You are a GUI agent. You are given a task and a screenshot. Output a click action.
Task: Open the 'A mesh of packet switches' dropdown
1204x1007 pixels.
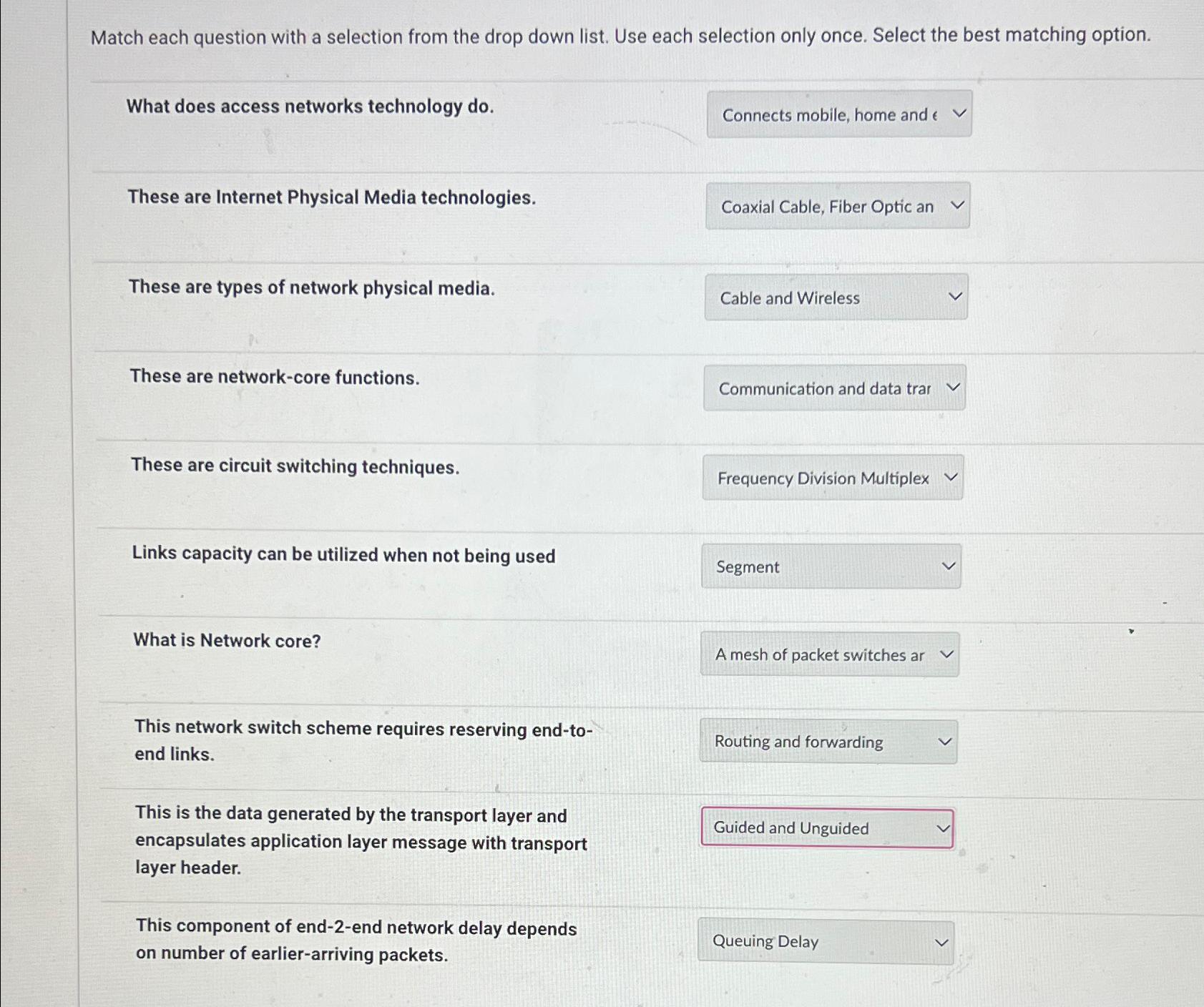(829, 654)
